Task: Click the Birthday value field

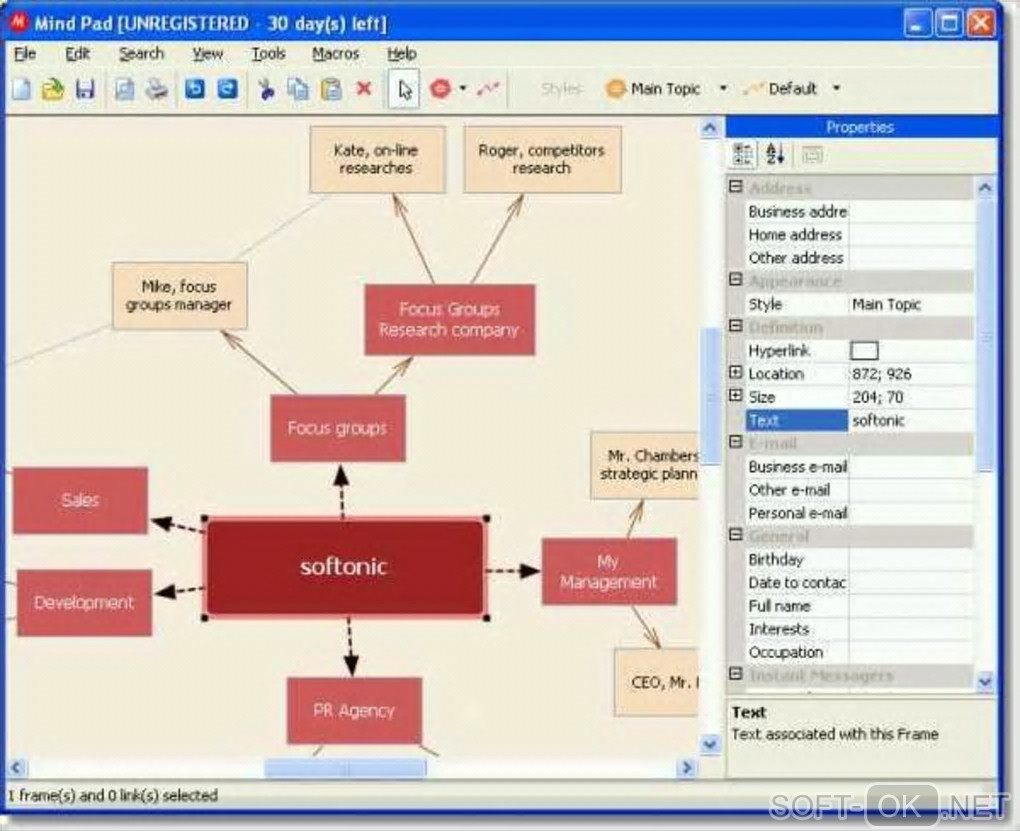Action: coord(911,560)
